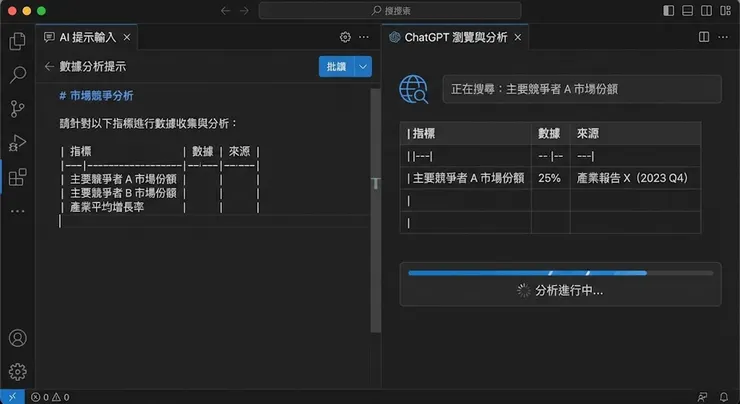Open the Extensions view icon
Screen dimensions: 740x404
coord(17,177)
